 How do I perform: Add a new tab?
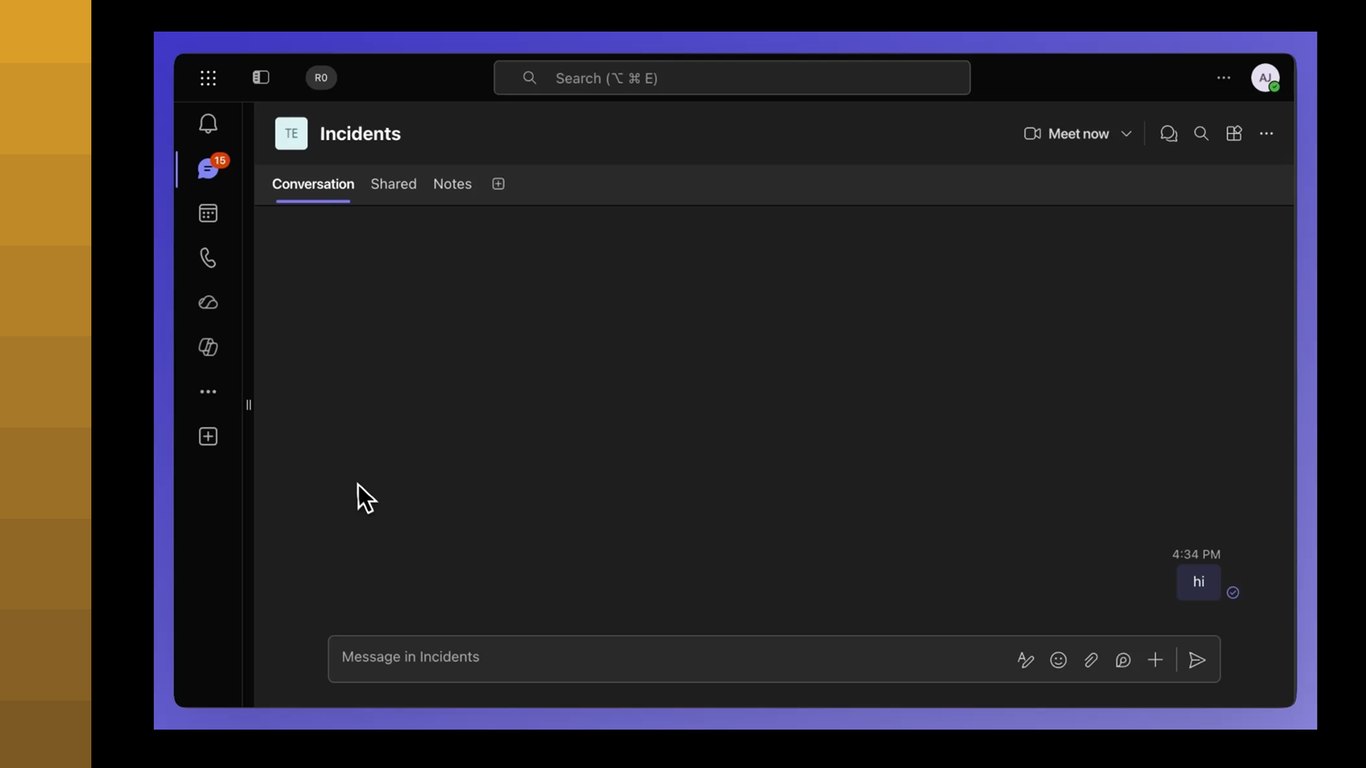(x=498, y=184)
